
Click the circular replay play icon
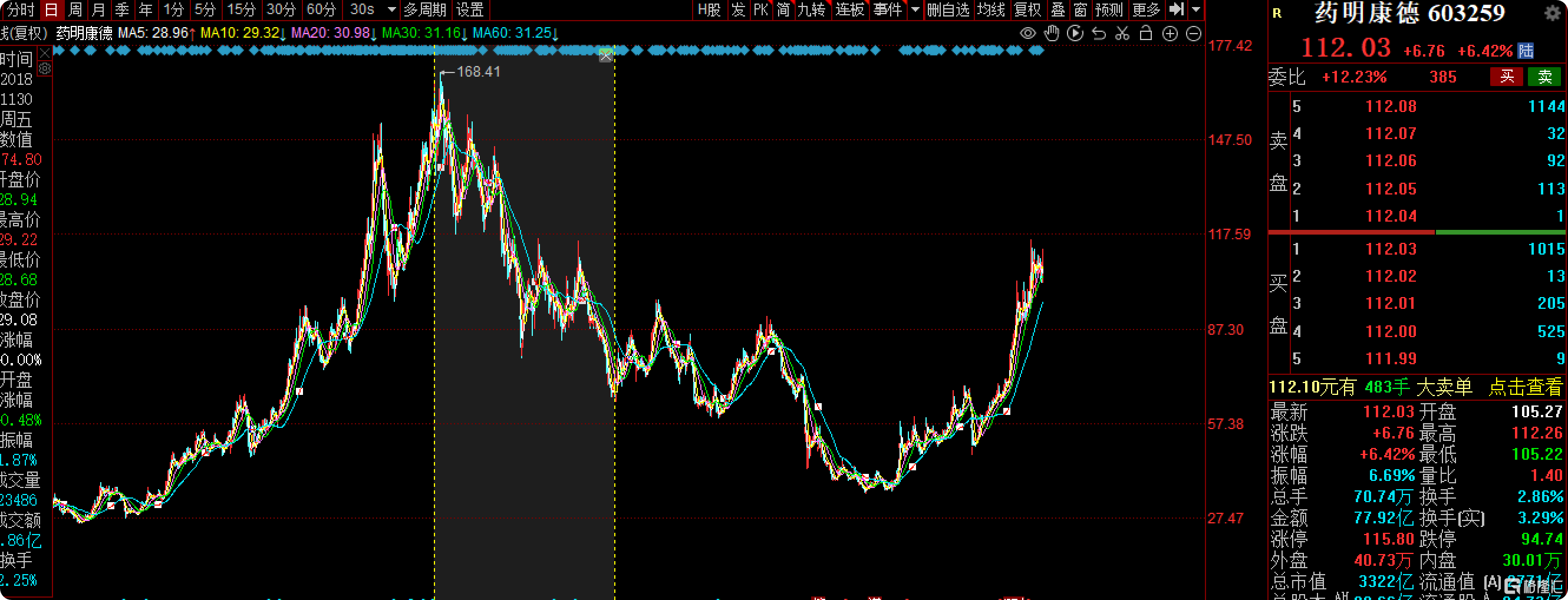point(1075,34)
